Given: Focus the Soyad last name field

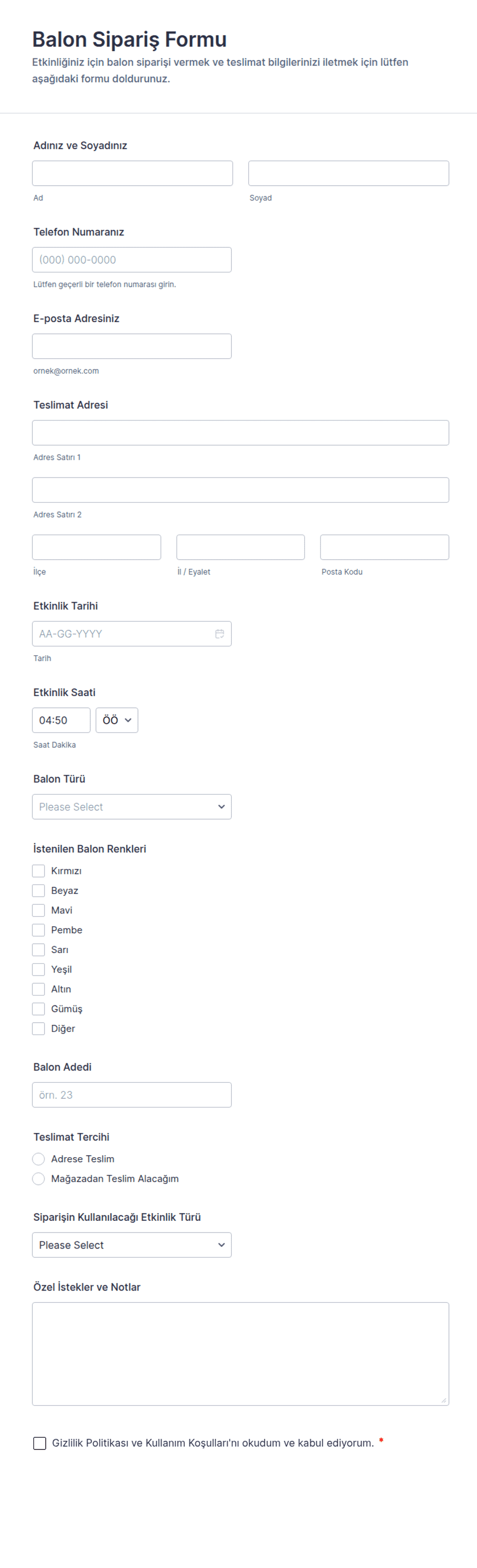Looking at the screenshot, I should pos(349,173).
